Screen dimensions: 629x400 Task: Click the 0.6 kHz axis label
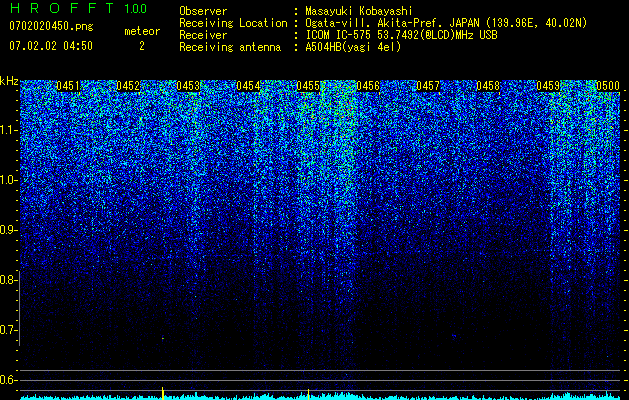[9, 380]
